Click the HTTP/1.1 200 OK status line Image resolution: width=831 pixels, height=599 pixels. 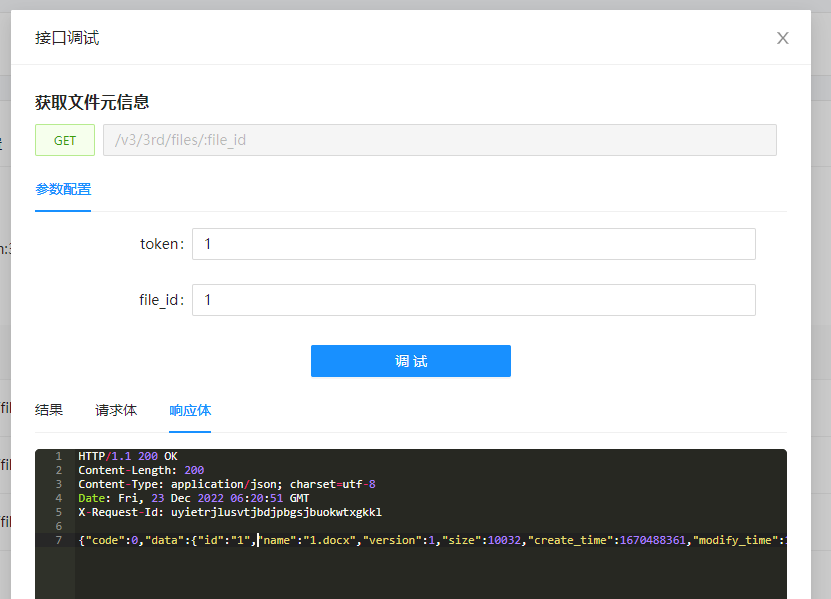coord(127,456)
